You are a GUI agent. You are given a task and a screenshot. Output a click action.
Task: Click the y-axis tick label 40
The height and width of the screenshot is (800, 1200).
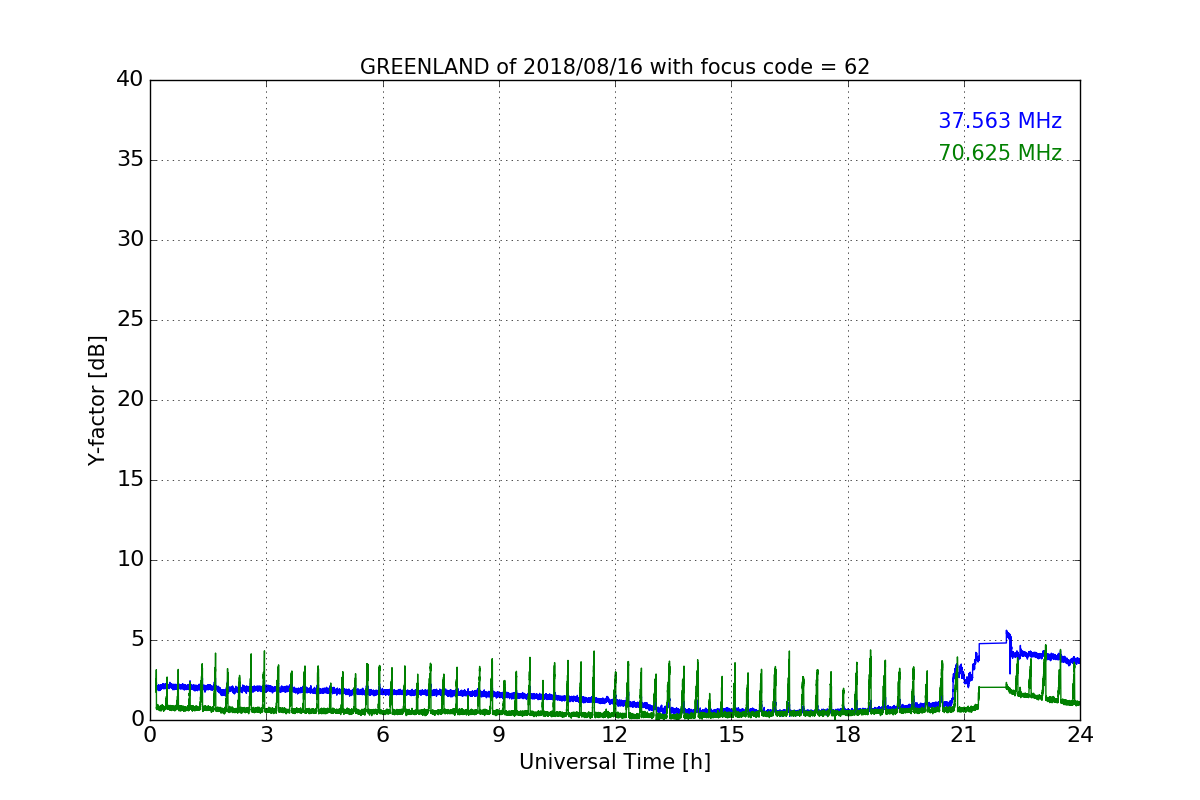pyautogui.click(x=130, y=80)
